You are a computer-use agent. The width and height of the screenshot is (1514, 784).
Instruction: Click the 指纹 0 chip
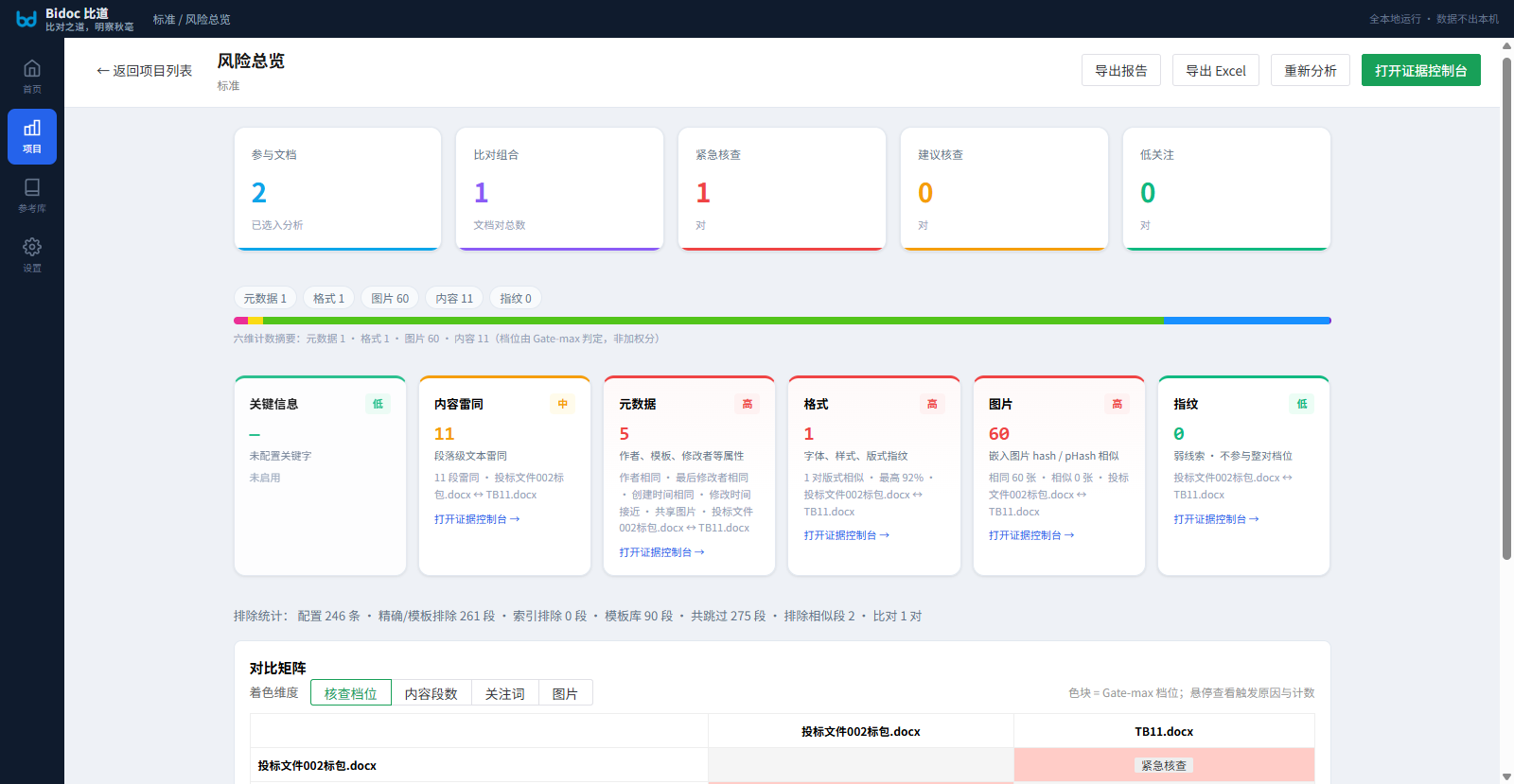(x=516, y=298)
